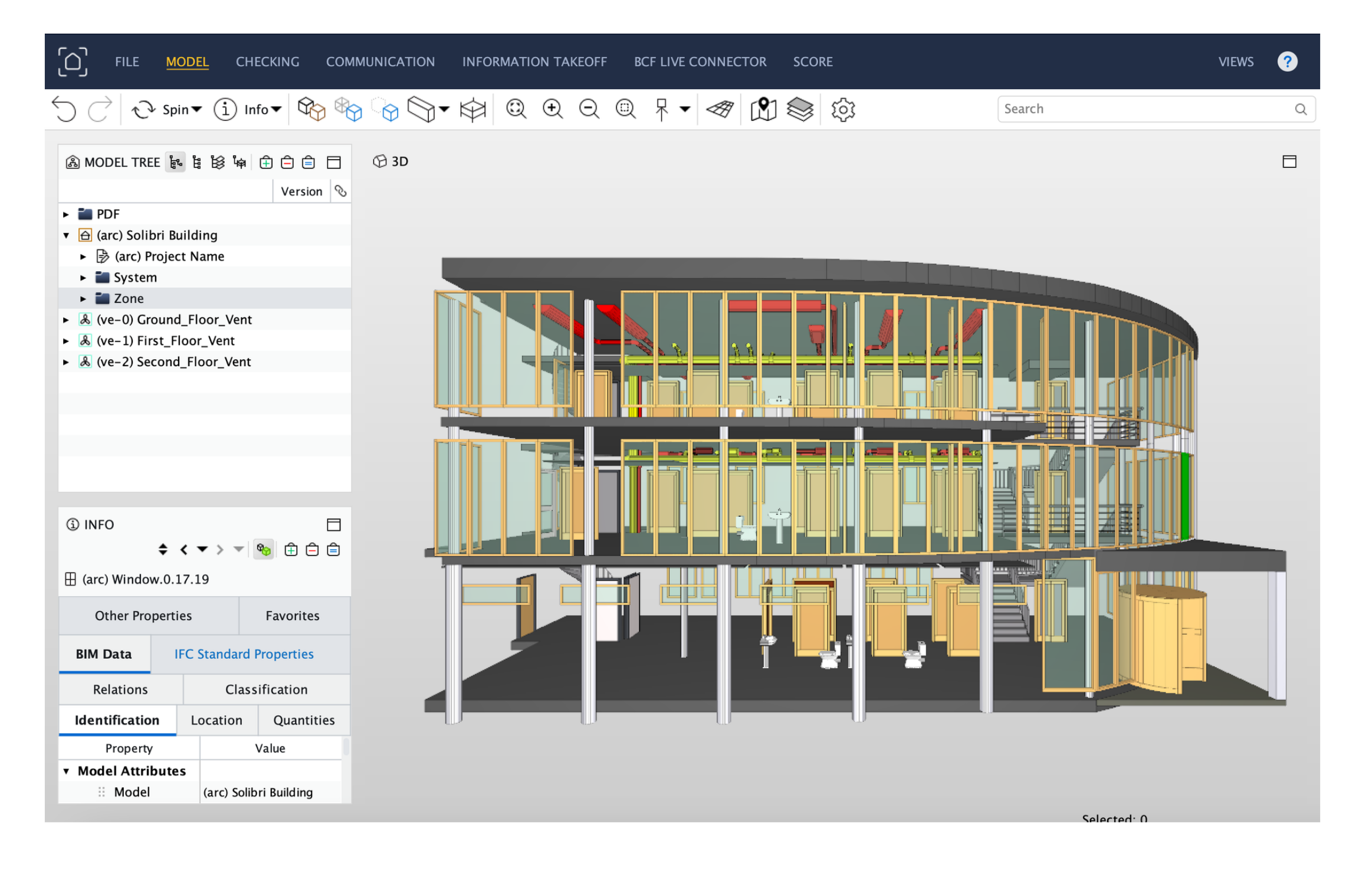Click the Zoom Out magnifier icon
The height and width of the screenshot is (874, 1372).
pyautogui.click(x=588, y=109)
